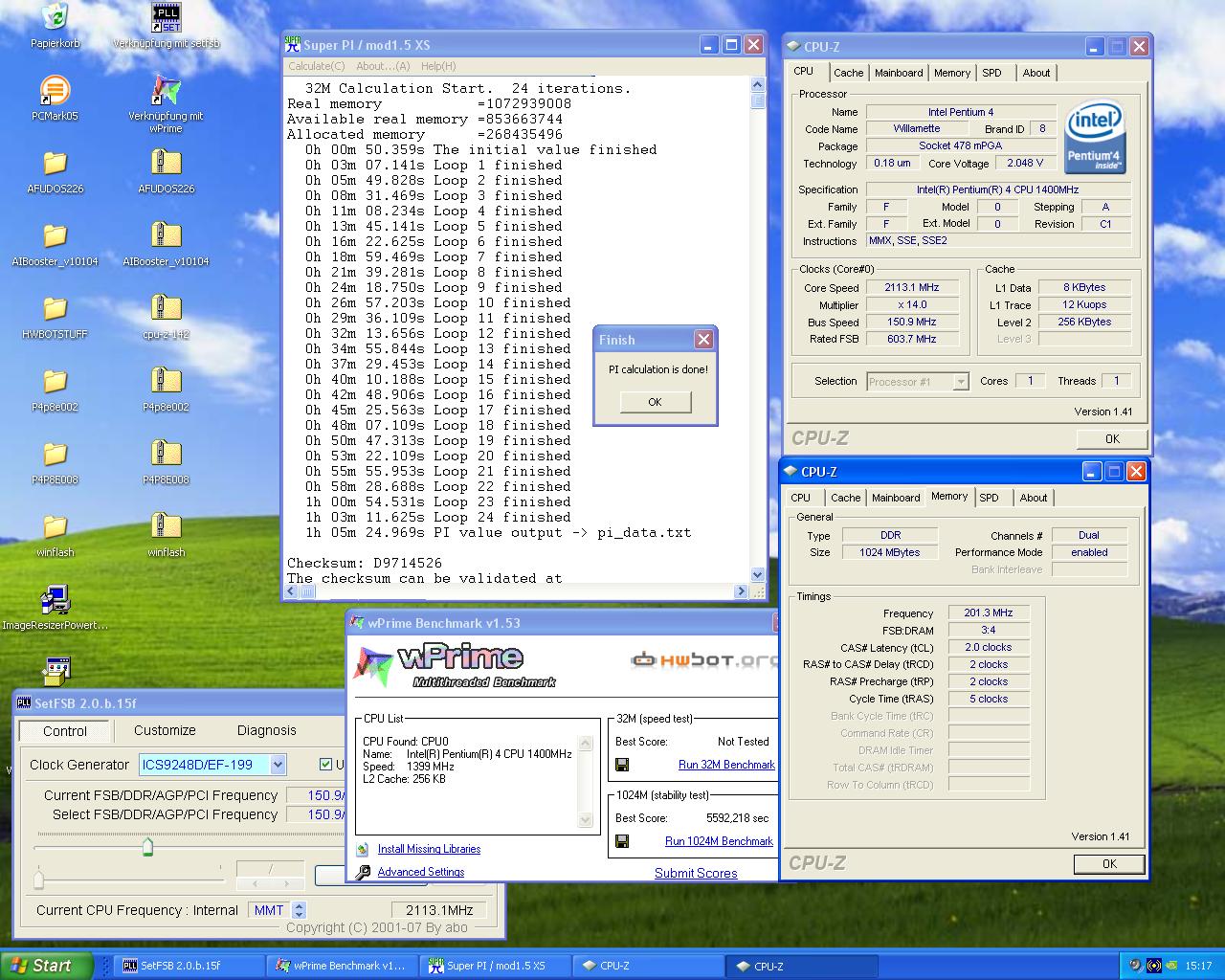Select the AFUDOS226 zip archive icon
Screen dimensions: 1225x980
[167, 163]
